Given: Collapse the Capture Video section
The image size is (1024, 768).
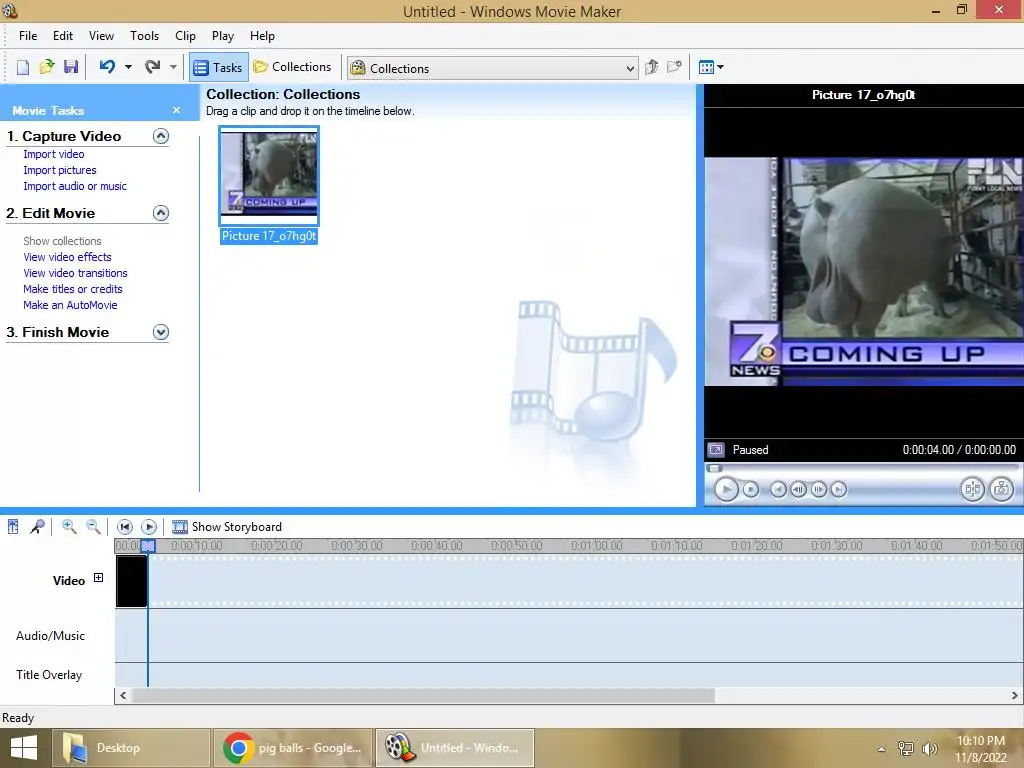Looking at the screenshot, I should (x=161, y=136).
